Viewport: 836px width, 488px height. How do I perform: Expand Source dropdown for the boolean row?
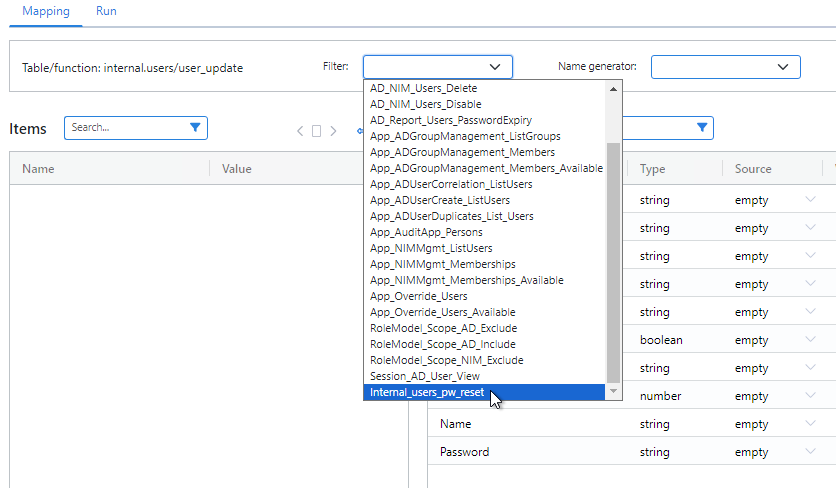pyautogui.click(x=810, y=340)
